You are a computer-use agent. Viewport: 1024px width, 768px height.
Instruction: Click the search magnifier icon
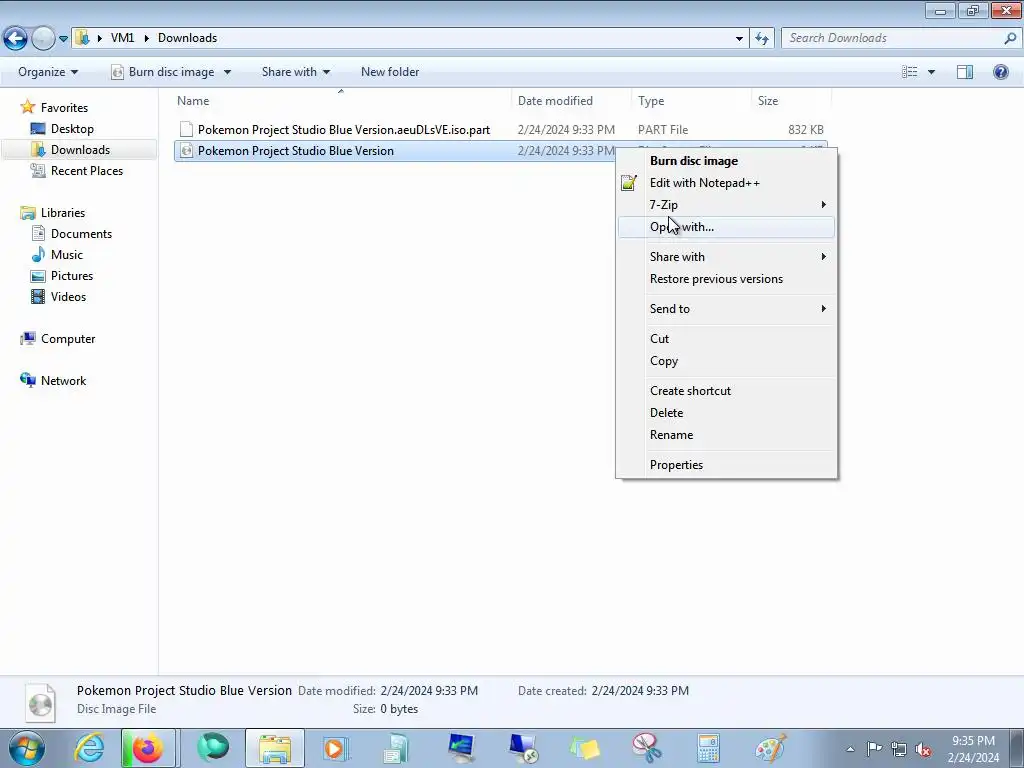point(1010,38)
